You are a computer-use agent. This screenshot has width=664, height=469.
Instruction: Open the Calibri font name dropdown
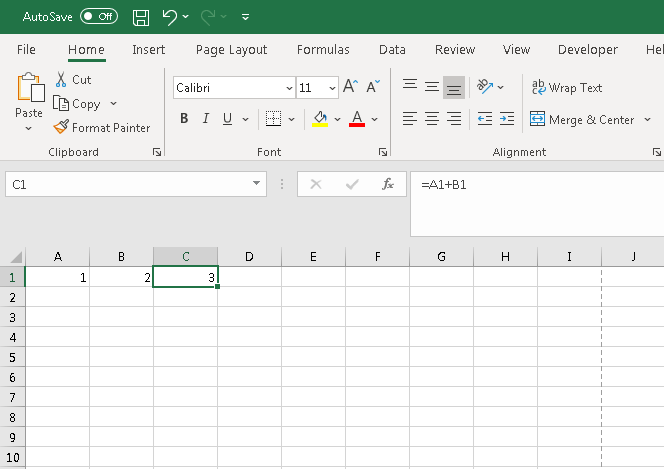click(x=289, y=88)
